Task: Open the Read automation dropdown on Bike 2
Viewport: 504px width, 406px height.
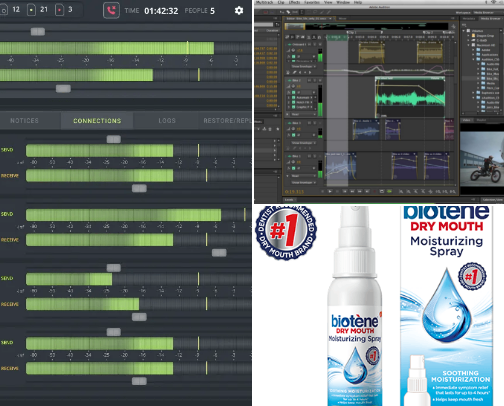Action: pyautogui.click(x=304, y=114)
